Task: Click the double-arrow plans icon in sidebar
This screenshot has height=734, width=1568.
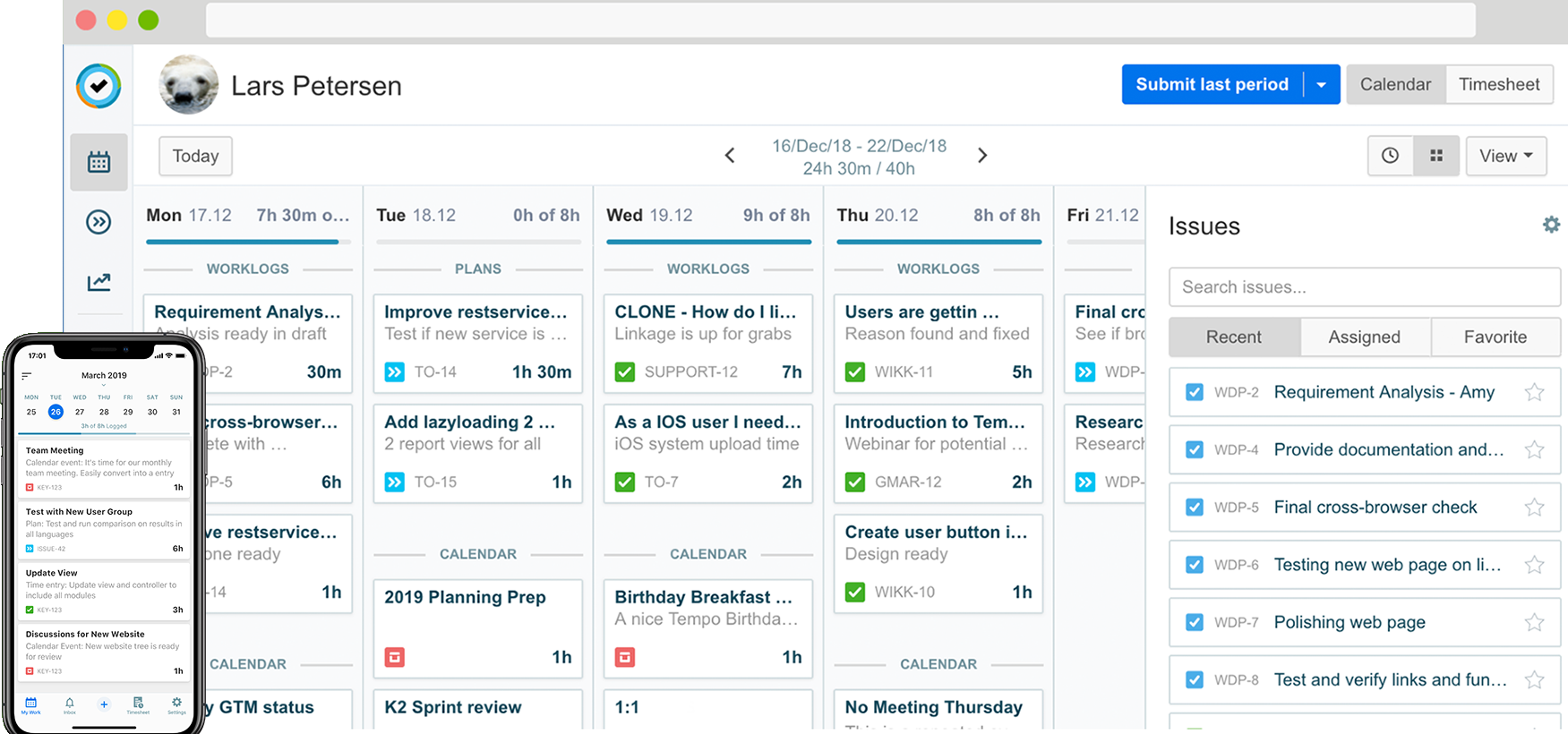Action: tap(99, 222)
